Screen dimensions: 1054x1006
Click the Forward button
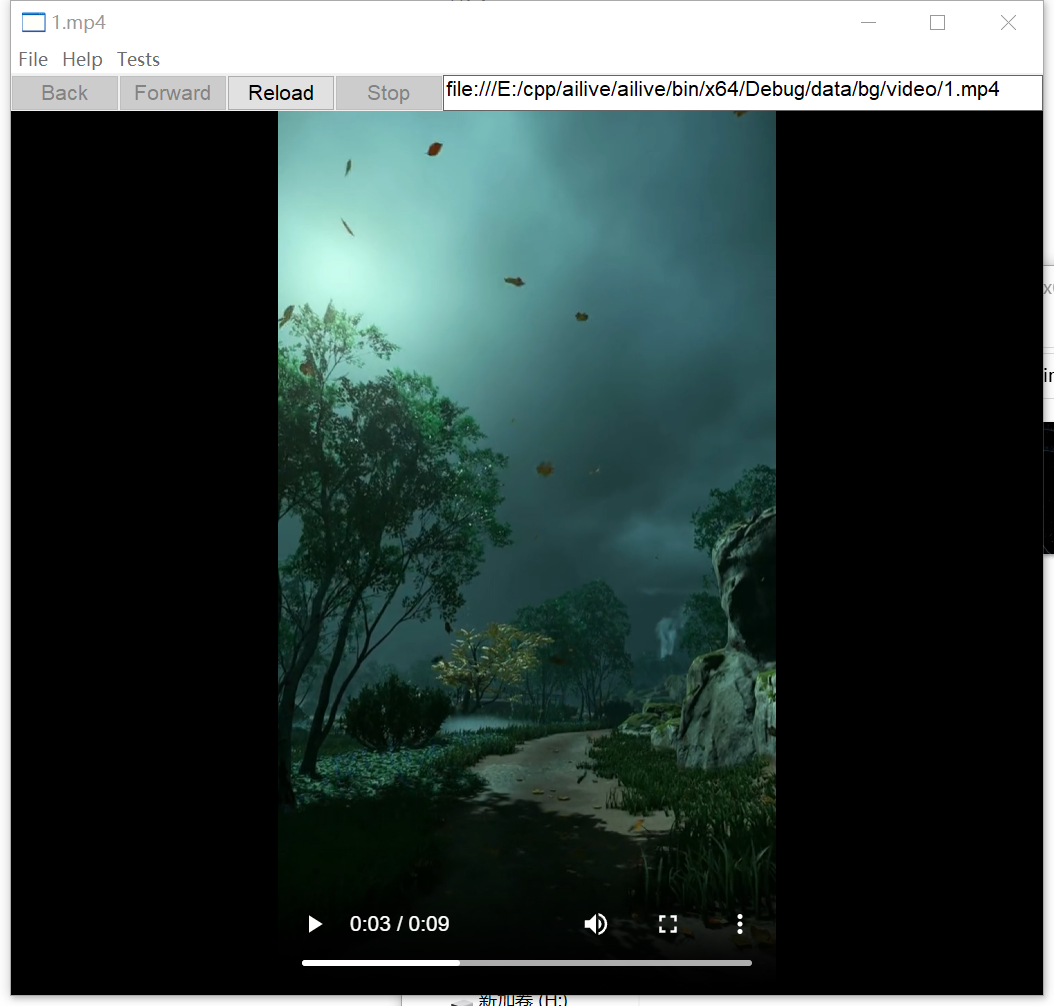173,93
